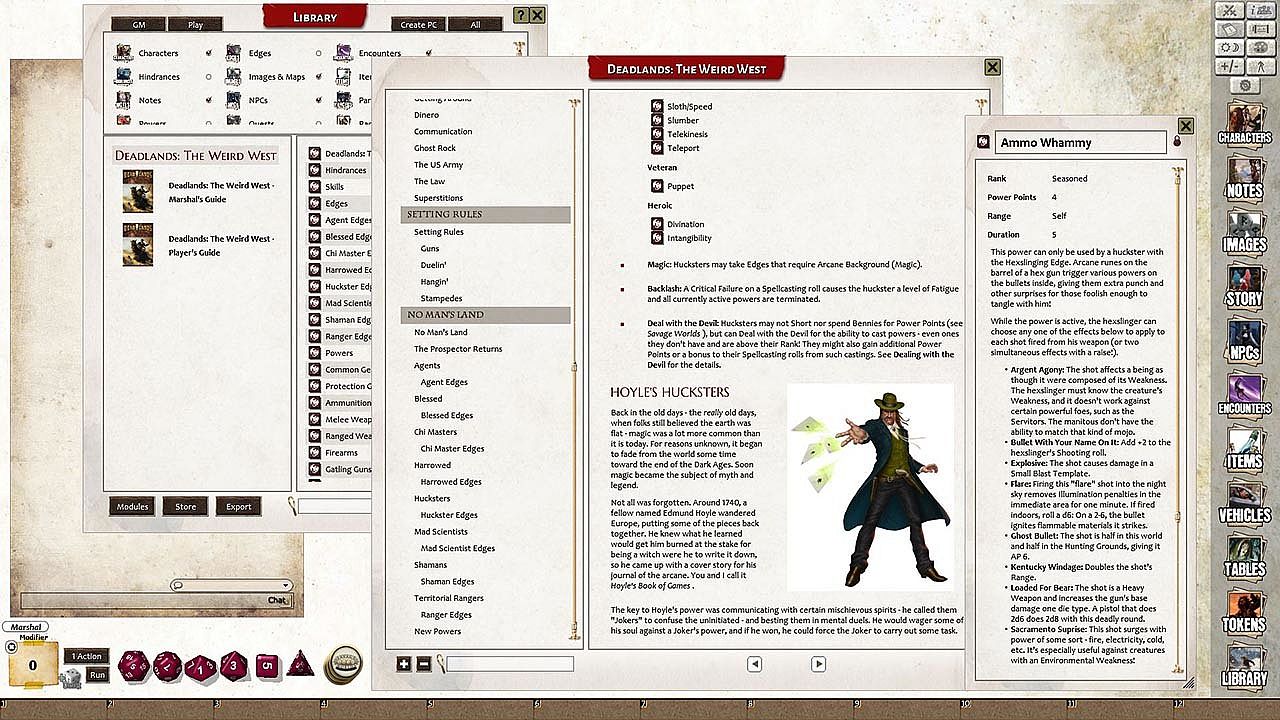The width and height of the screenshot is (1280, 720).
Task: Open Deadlands Marshal's Guide module thumbnail
Action: point(138,191)
